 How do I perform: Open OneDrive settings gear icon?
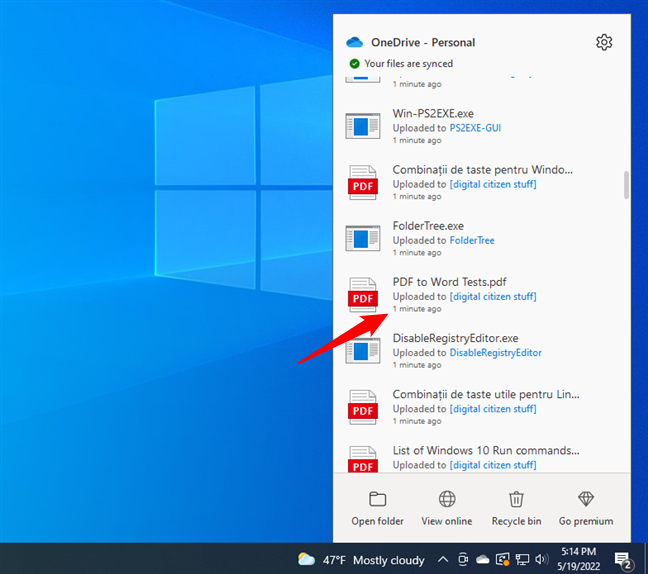(x=604, y=42)
